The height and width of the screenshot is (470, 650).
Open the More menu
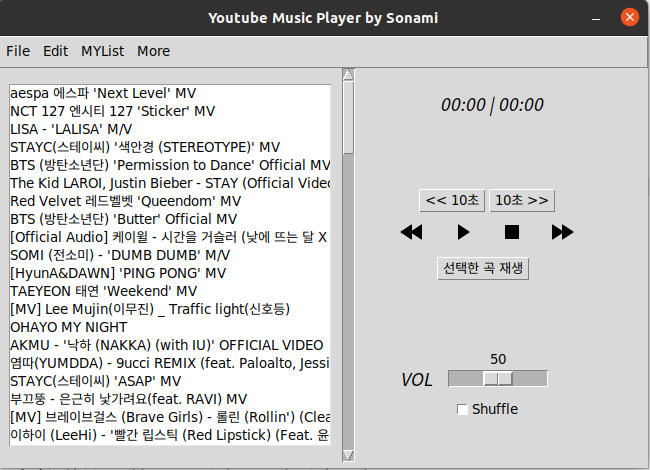[x=153, y=51]
